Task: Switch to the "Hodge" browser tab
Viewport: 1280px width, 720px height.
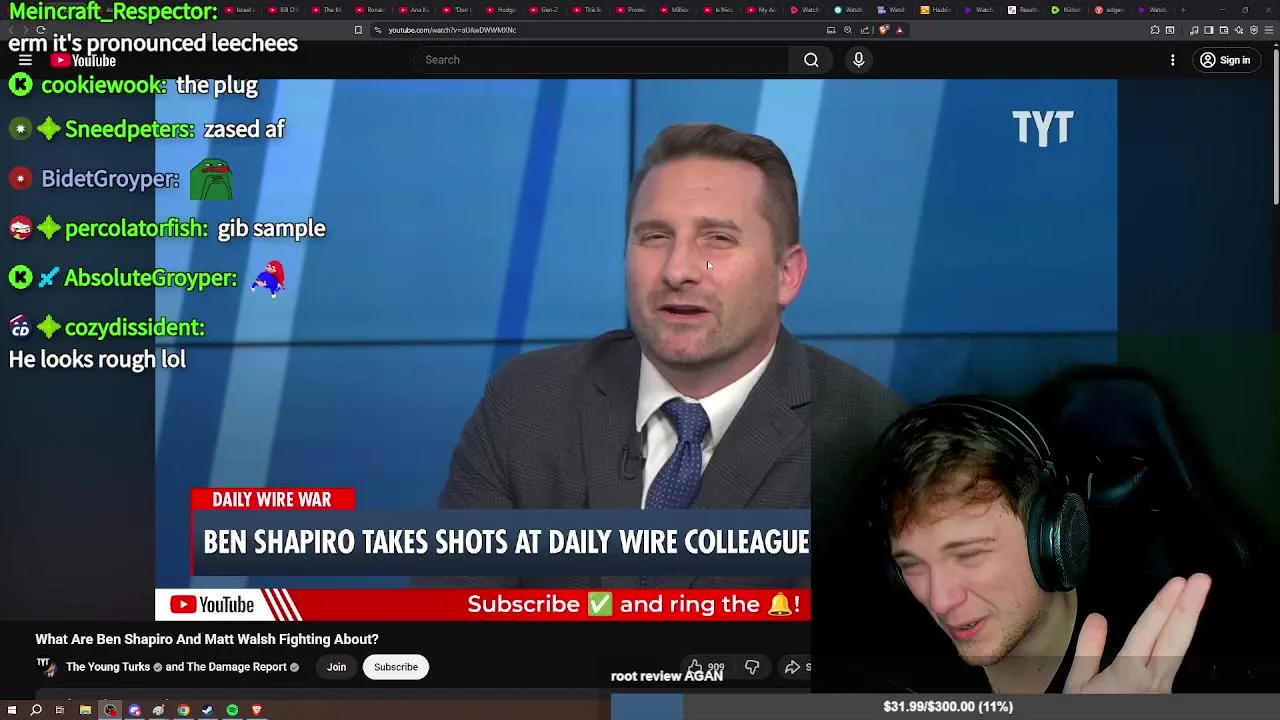Action: (503, 10)
